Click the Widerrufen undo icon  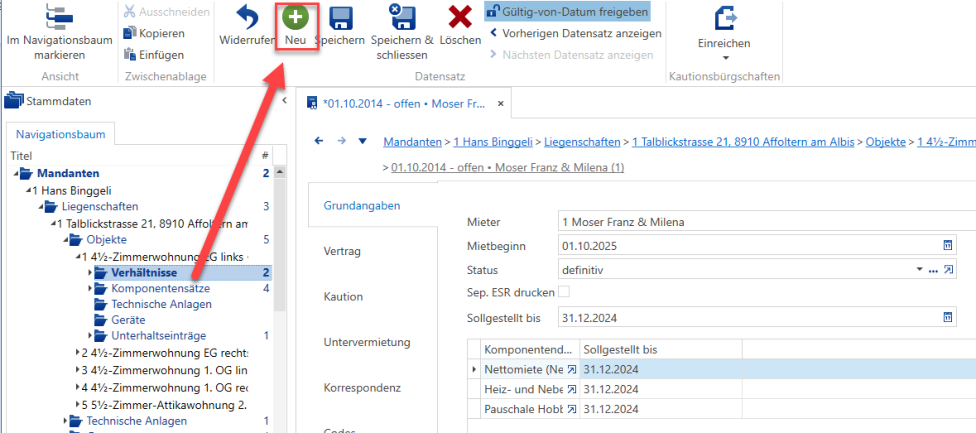247,18
